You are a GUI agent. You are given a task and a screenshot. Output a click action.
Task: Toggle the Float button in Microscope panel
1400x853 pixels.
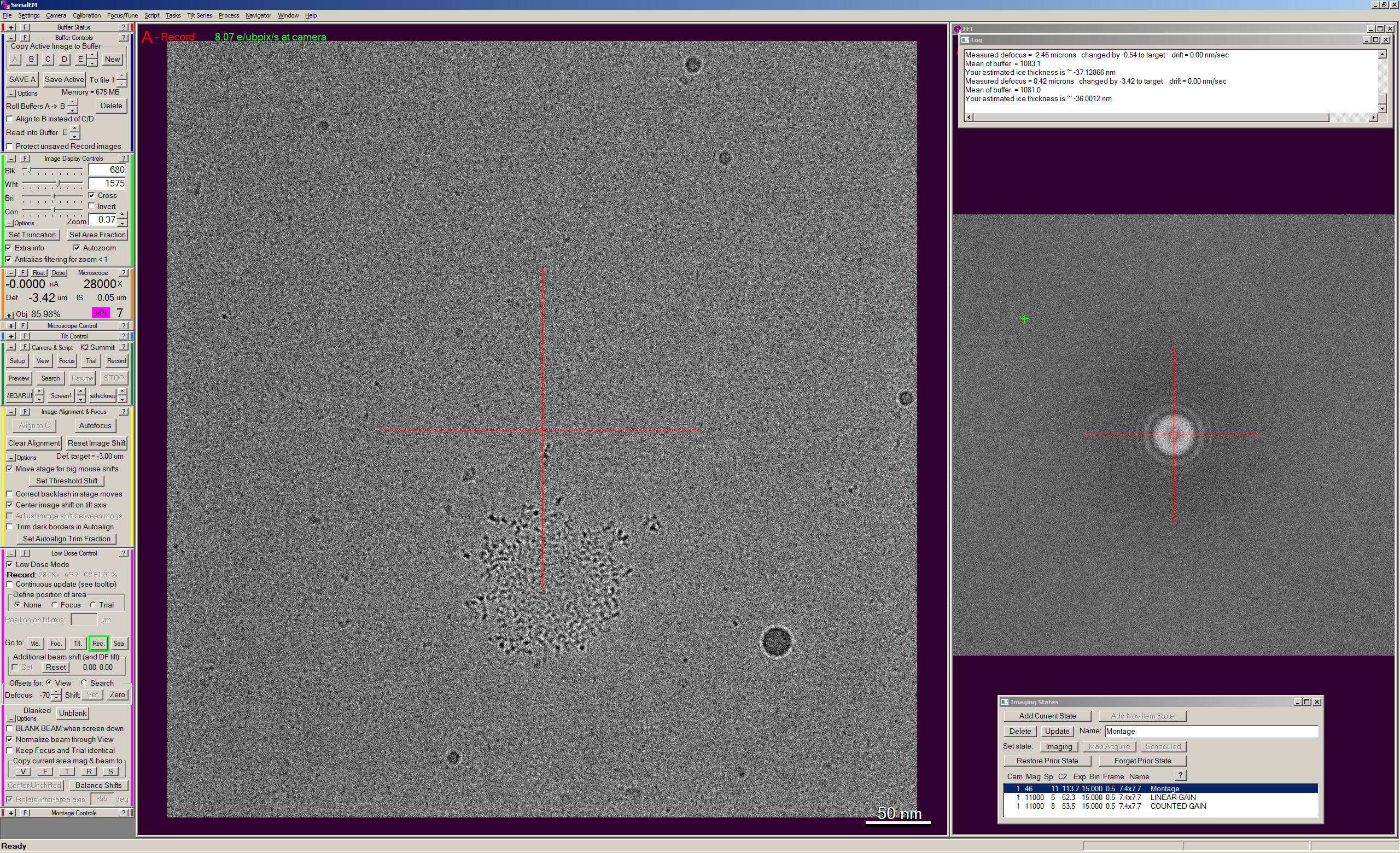tap(39, 273)
